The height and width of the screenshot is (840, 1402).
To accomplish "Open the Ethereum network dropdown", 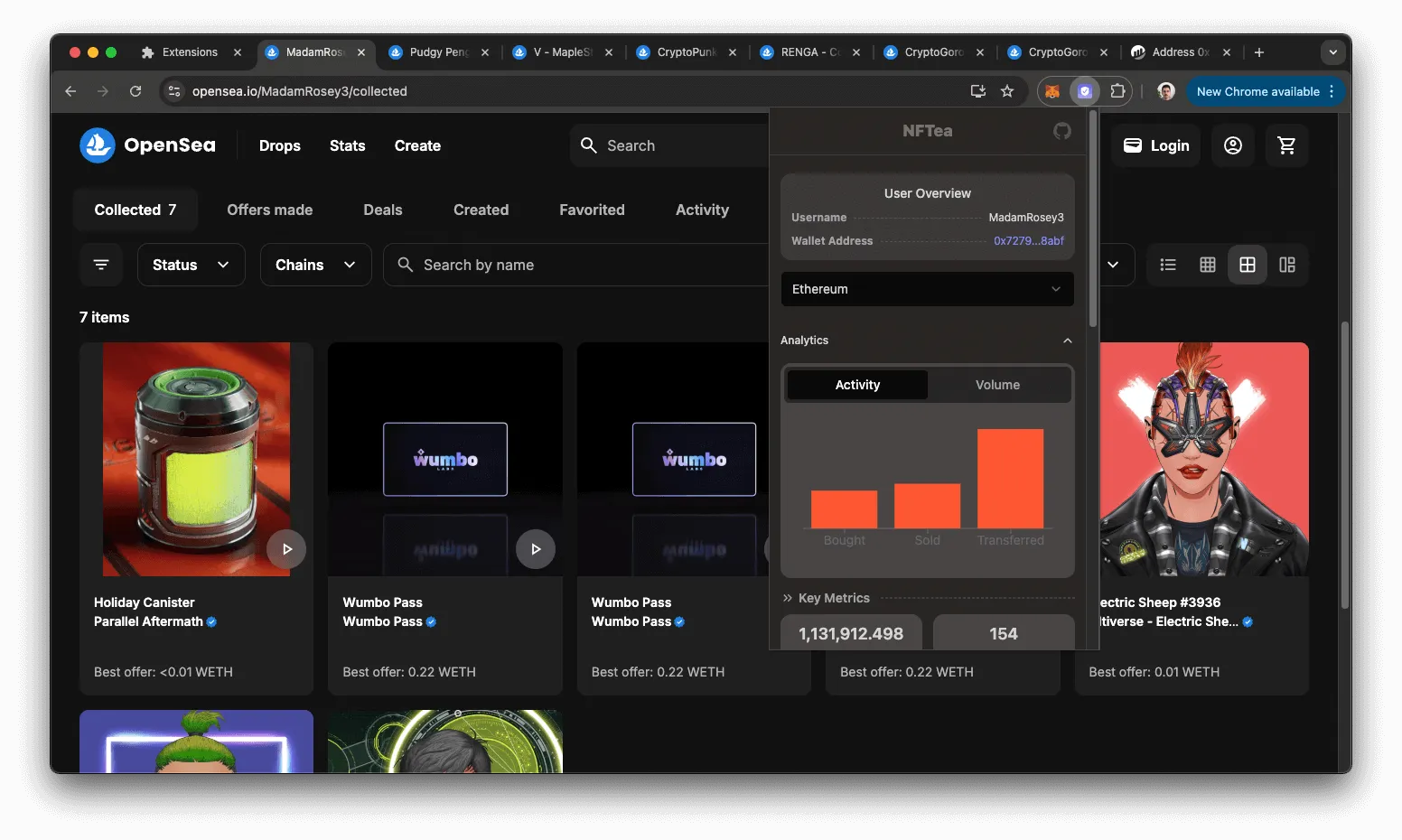I will click(x=927, y=289).
